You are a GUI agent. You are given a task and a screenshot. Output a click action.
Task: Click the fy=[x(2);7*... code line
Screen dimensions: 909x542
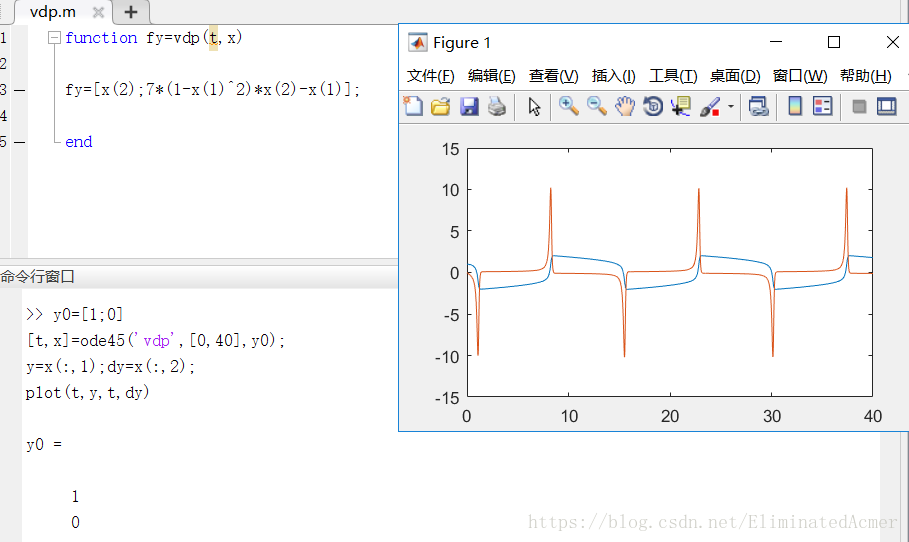(x=212, y=90)
